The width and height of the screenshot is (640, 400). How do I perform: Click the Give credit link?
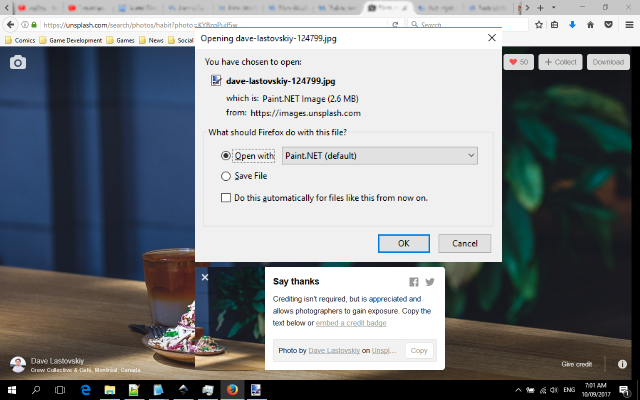576,364
